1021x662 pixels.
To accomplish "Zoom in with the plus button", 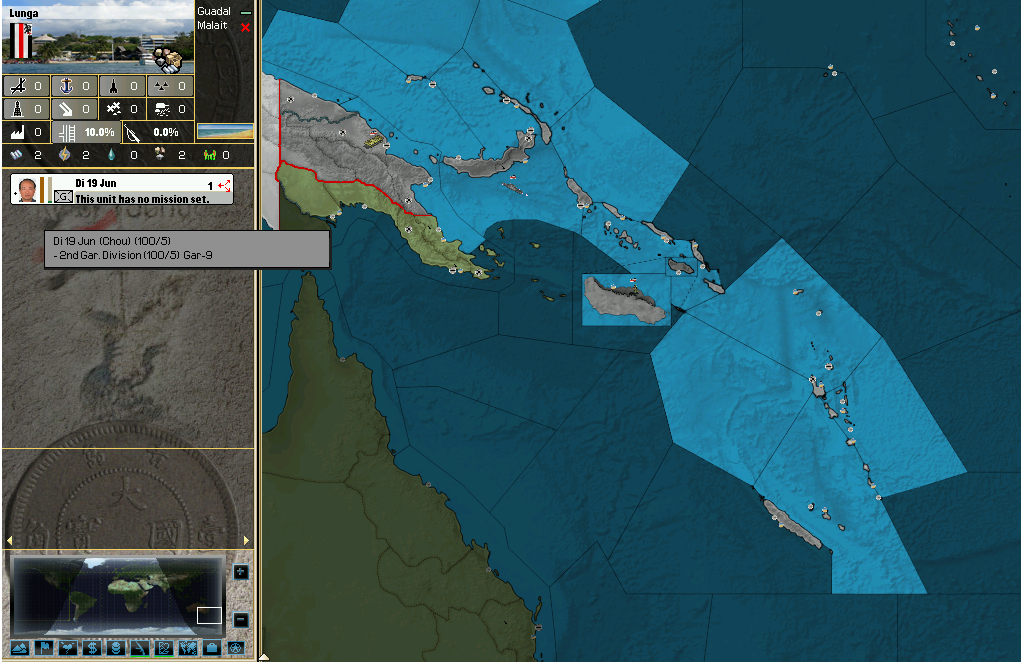I will (x=240, y=572).
